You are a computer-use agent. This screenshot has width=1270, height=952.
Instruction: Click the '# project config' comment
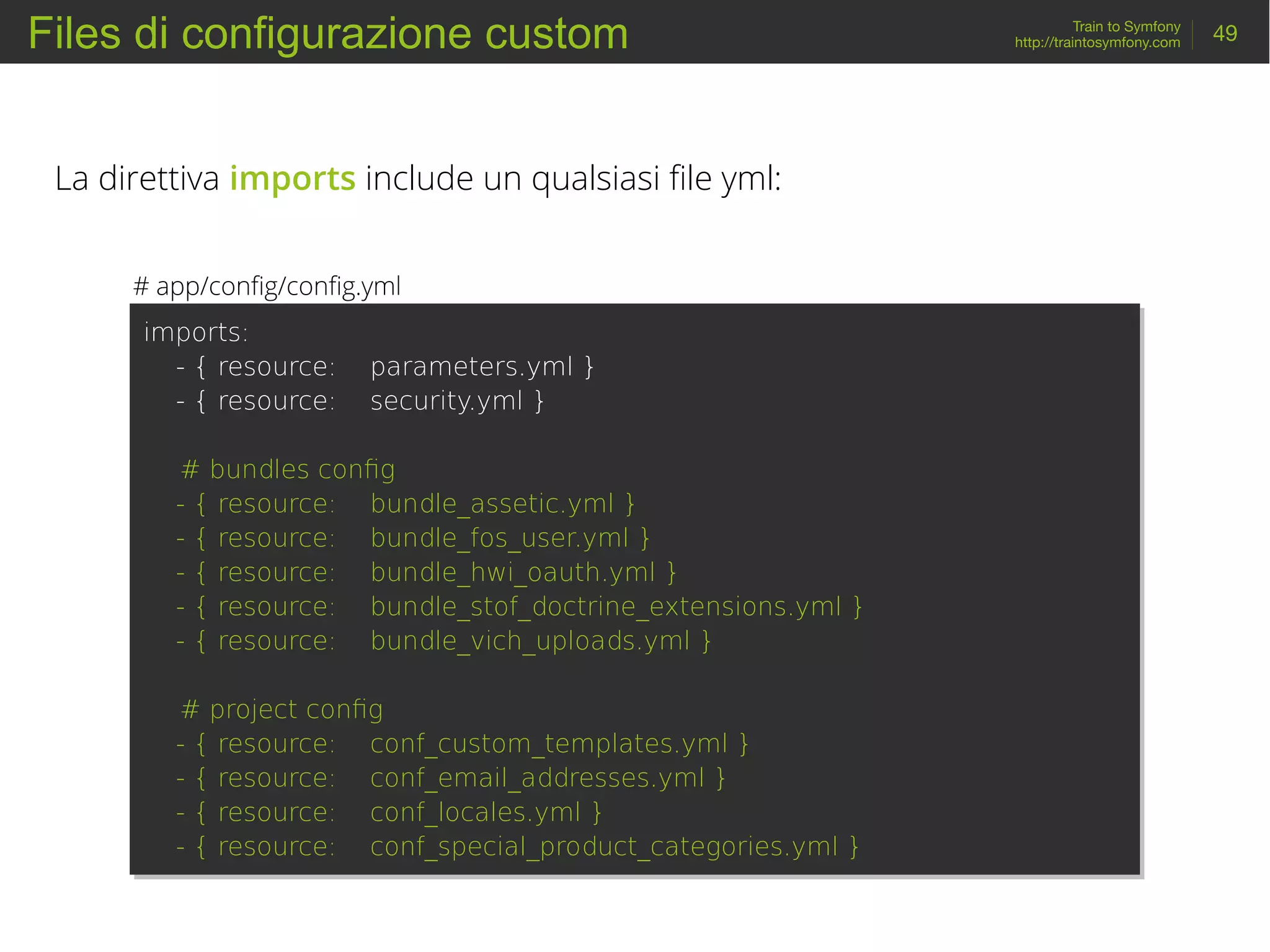(x=282, y=710)
